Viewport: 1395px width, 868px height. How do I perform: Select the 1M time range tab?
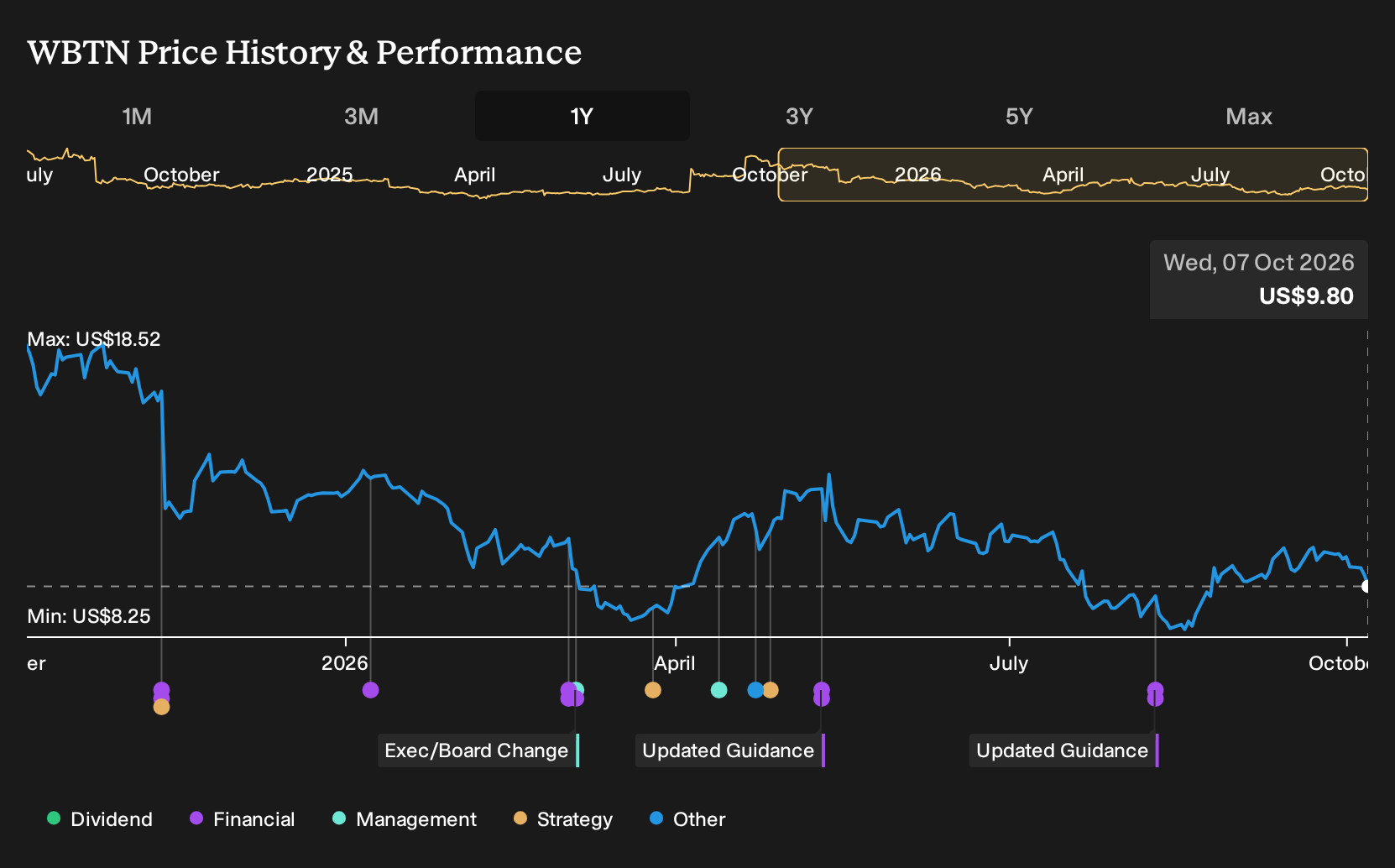click(x=137, y=116)
